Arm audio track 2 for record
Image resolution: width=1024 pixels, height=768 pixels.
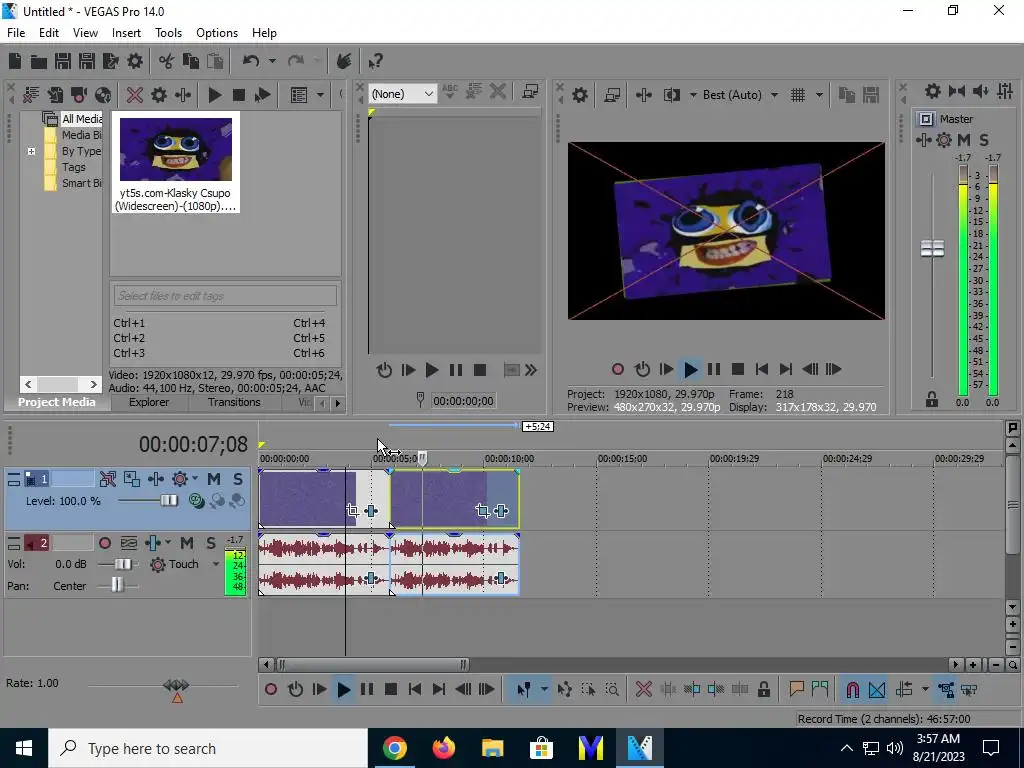coord(104,543)
